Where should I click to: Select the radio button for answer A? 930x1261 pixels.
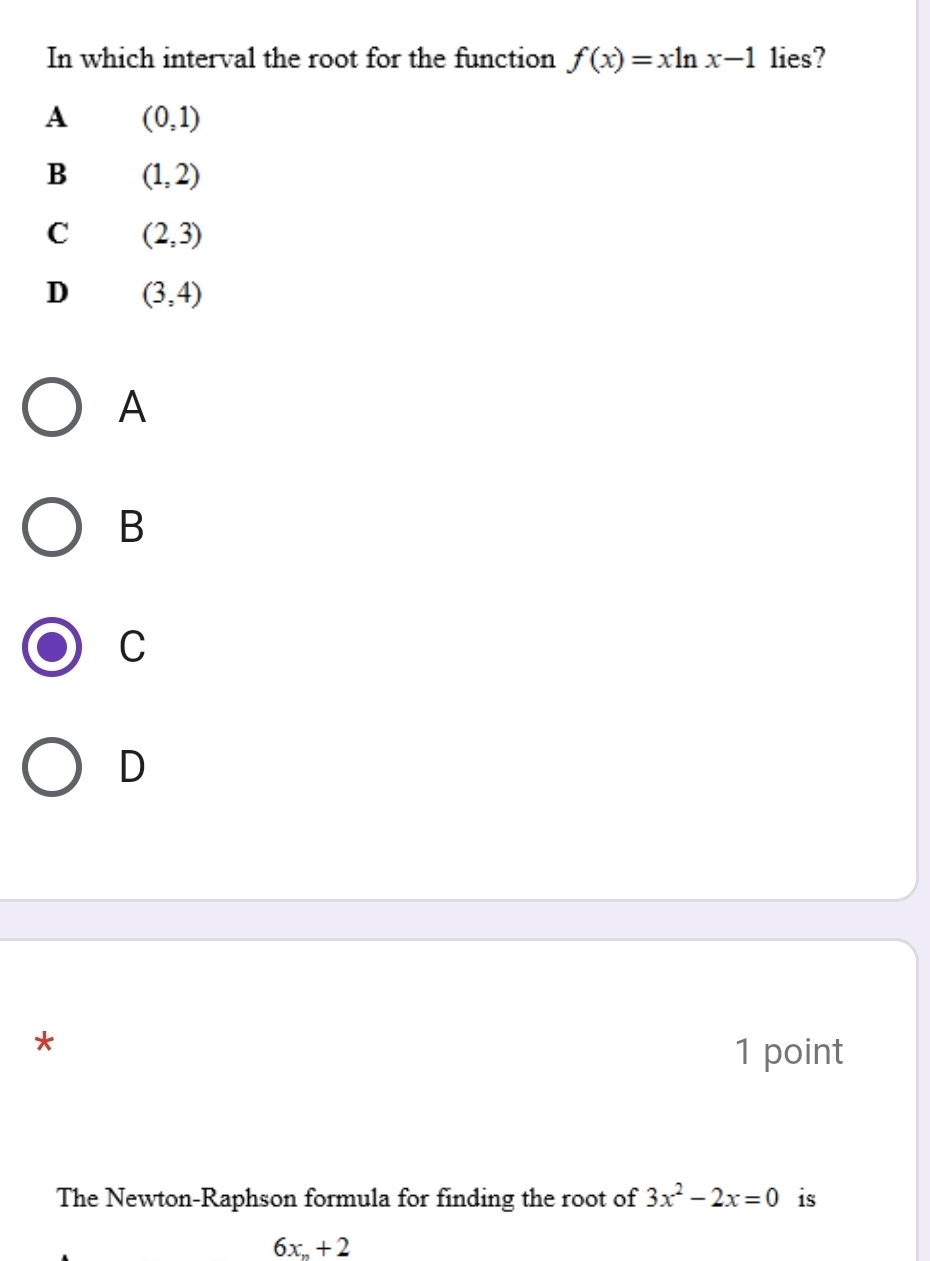[53, 408]
